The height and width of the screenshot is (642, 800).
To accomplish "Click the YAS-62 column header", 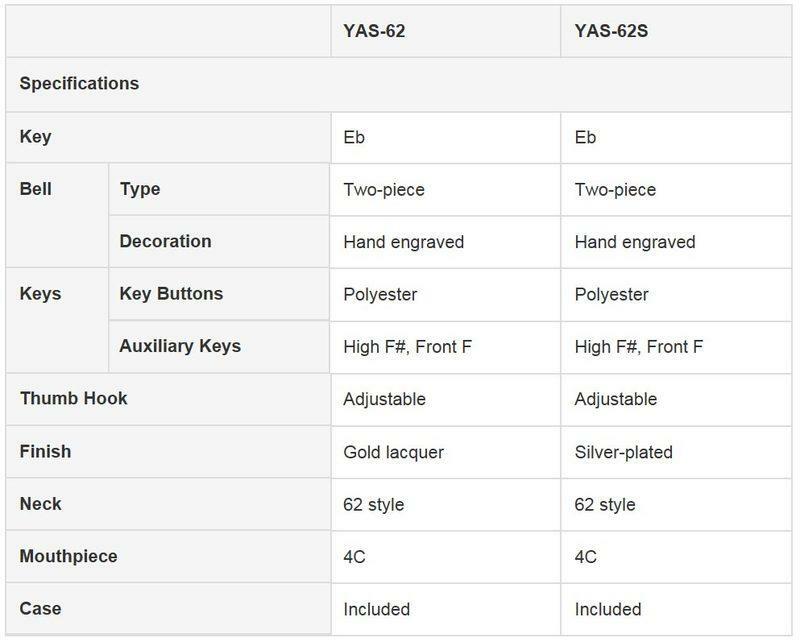I will 374,31.
